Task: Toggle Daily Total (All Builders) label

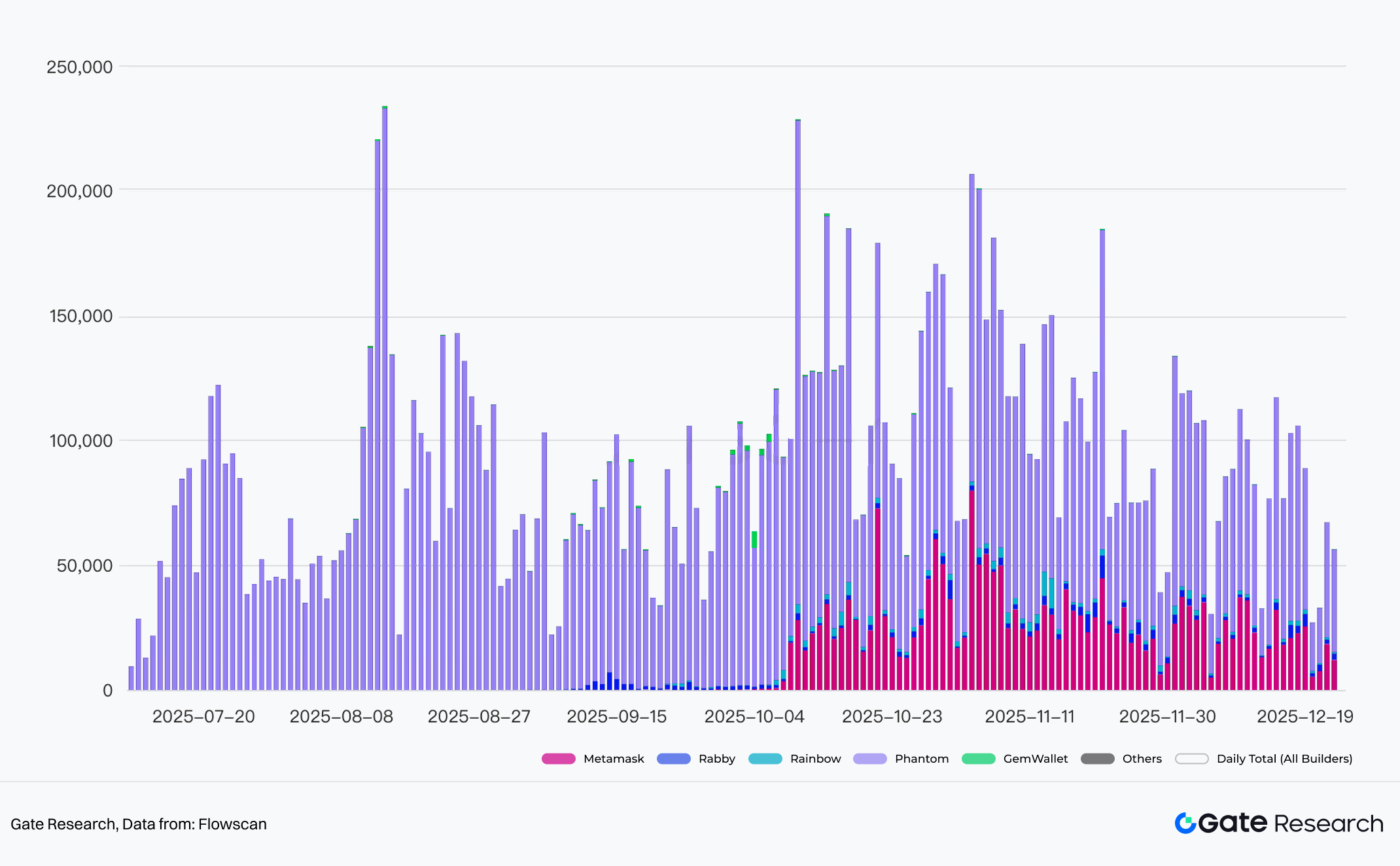Action: pyautogui.click(x=1284, y=759)
